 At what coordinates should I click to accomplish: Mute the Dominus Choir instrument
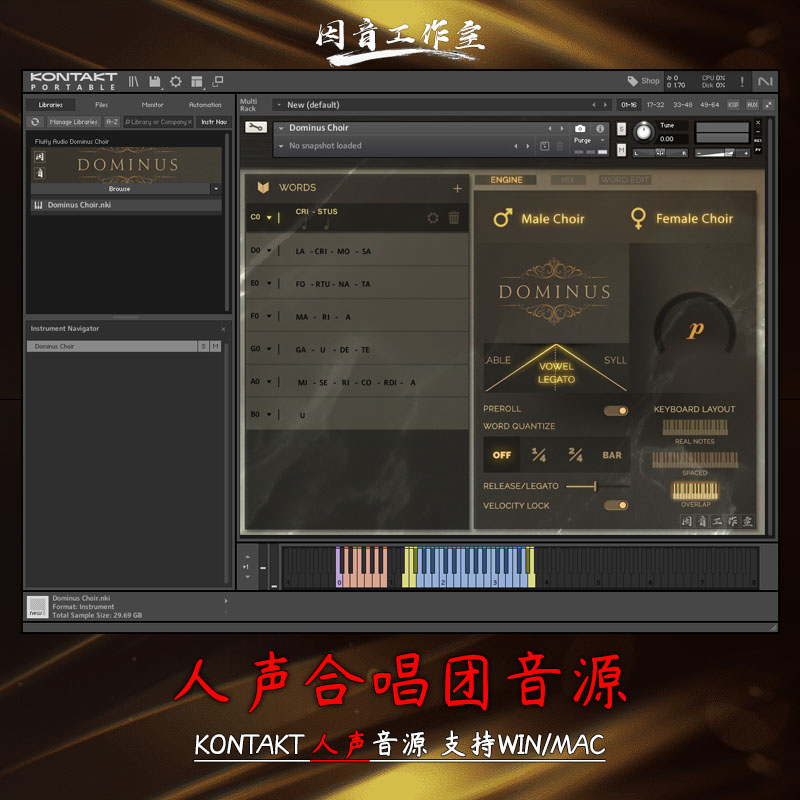click(x=621, y=150)
